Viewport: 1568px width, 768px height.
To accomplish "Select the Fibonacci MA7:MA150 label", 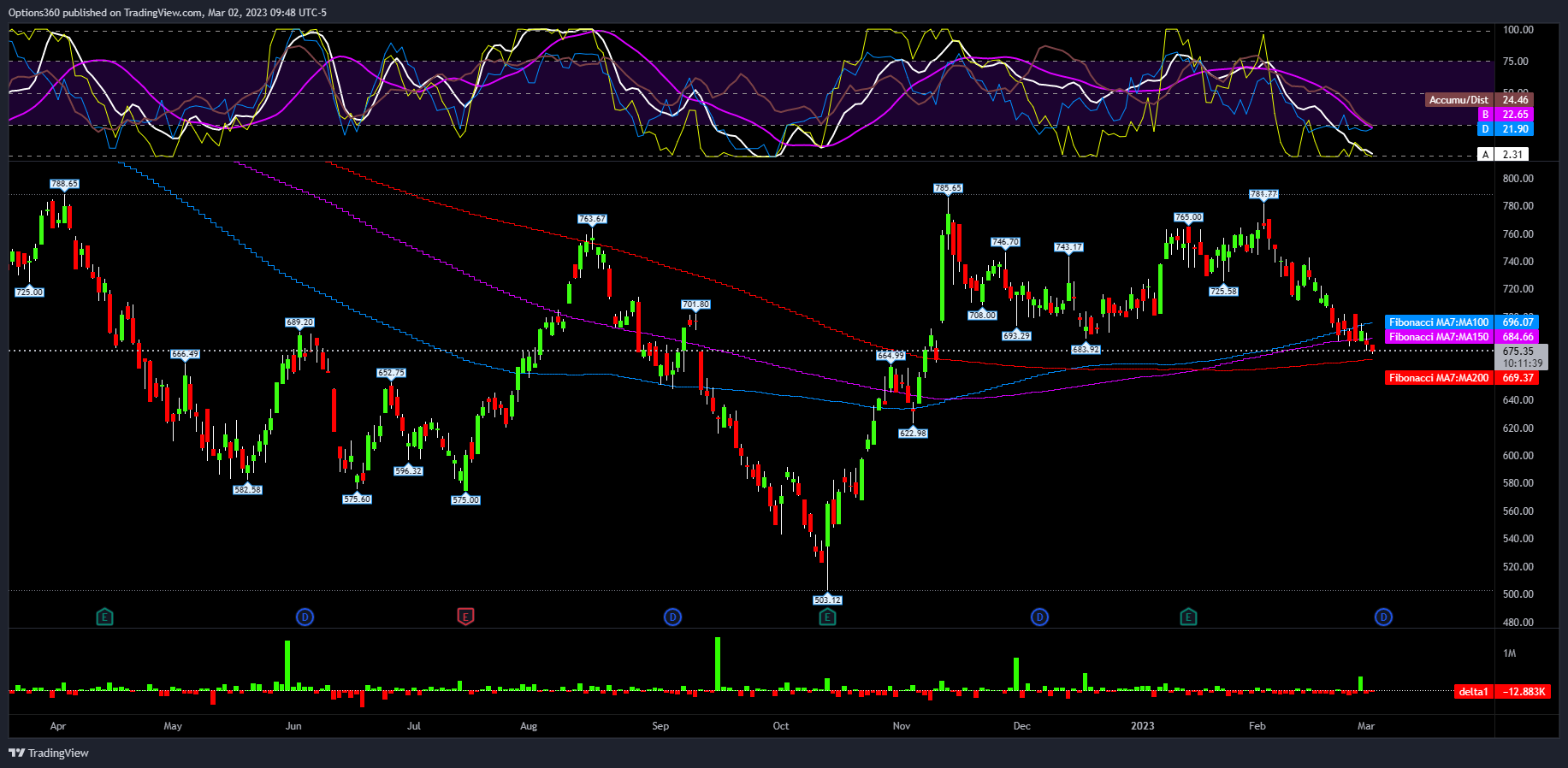I will [1440, 337].
